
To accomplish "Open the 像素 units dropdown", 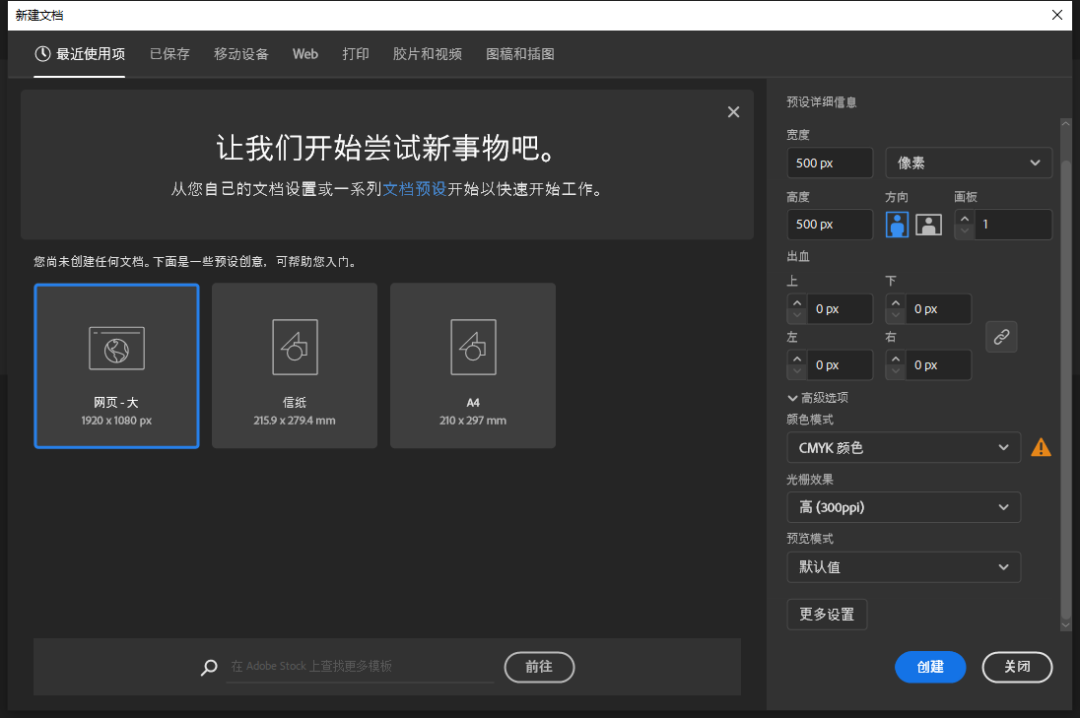I will (x=968, y=163).
